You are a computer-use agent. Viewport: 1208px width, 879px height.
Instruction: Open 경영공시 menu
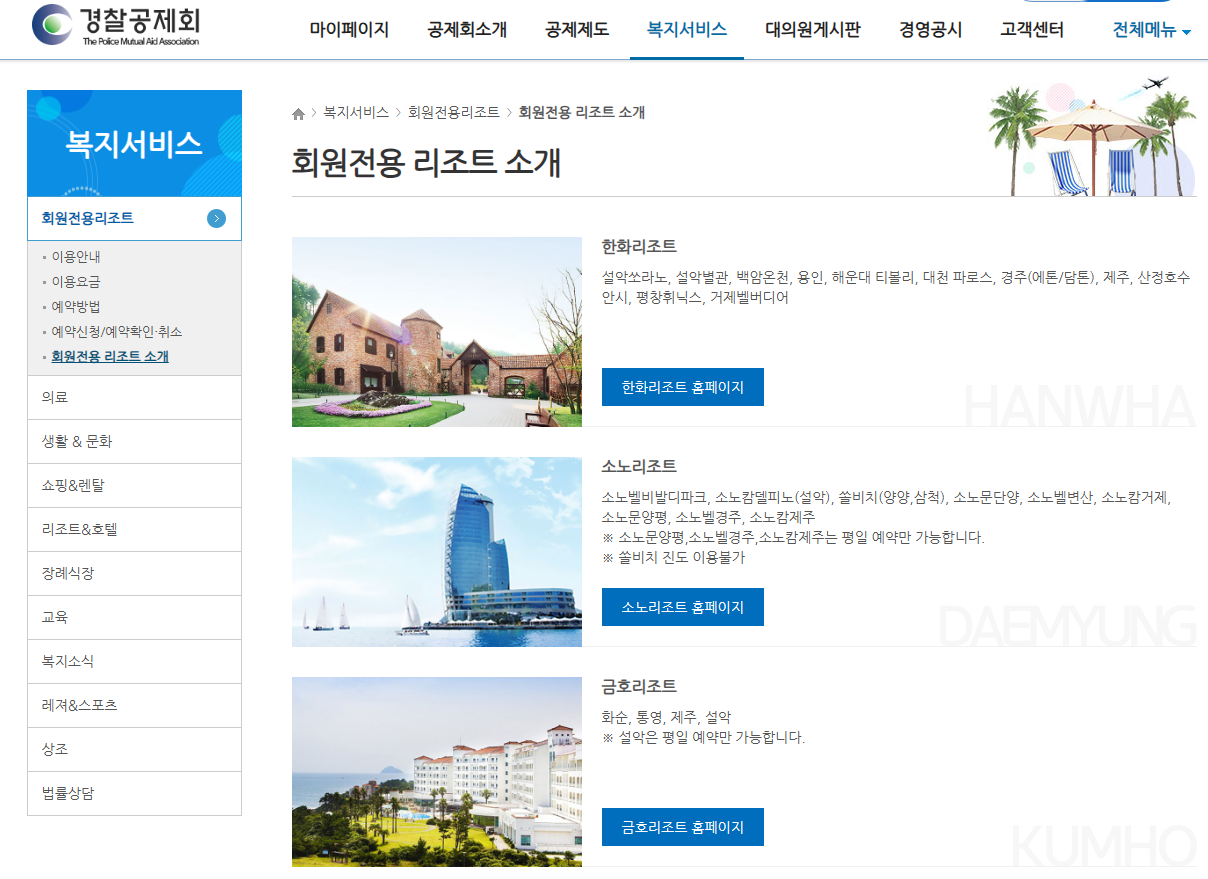pyautogui.click(x=931, y=30)
